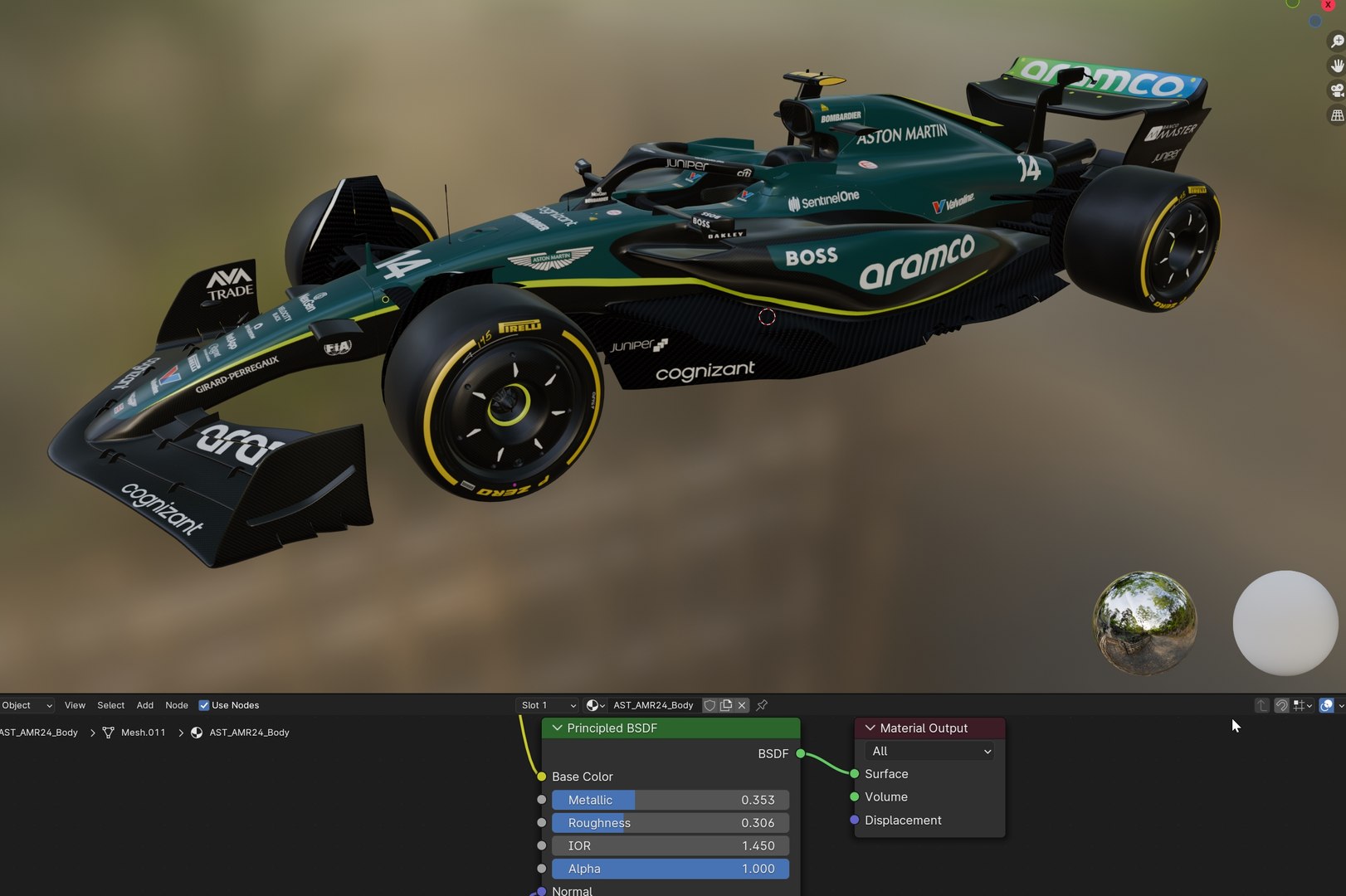Click the Metallic slider at 0.353

(671, 800)
